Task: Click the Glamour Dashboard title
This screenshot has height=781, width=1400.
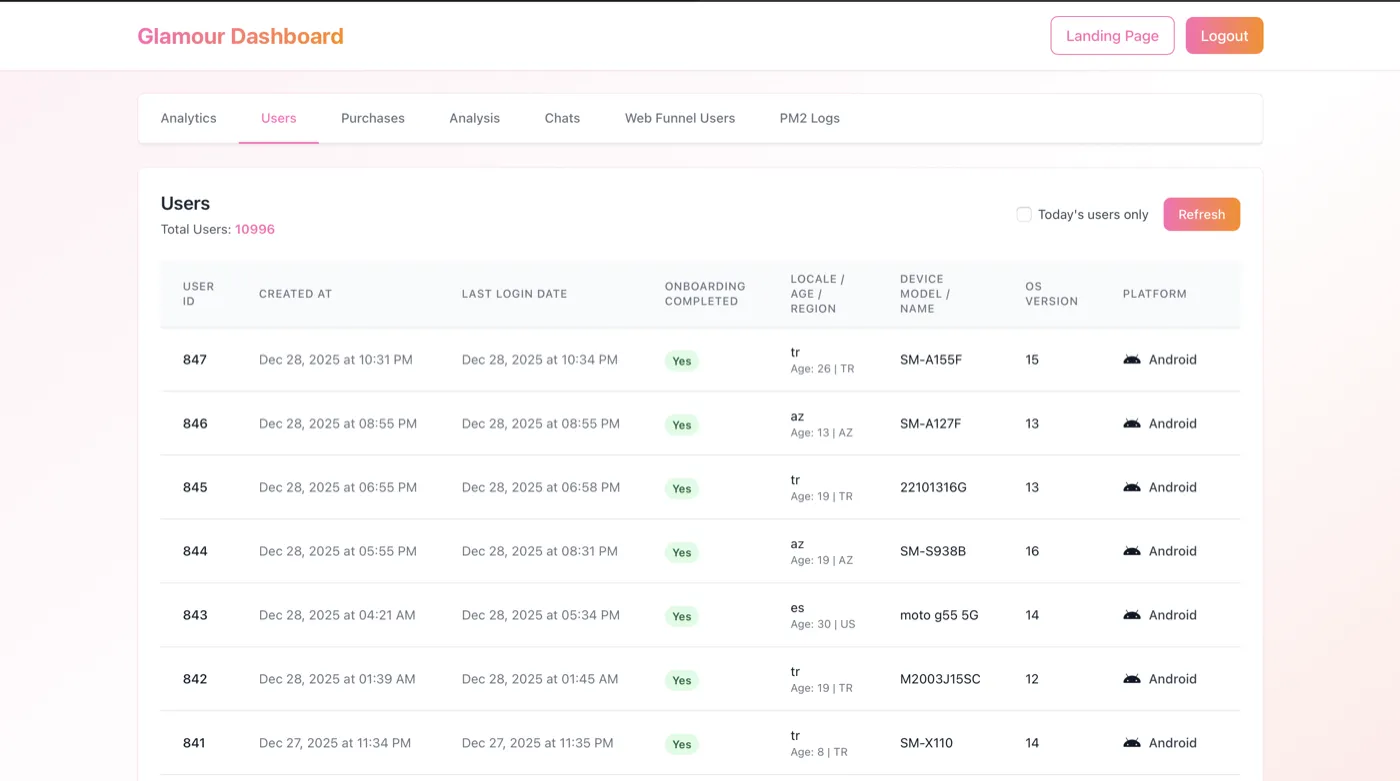Action: [240, 36]
